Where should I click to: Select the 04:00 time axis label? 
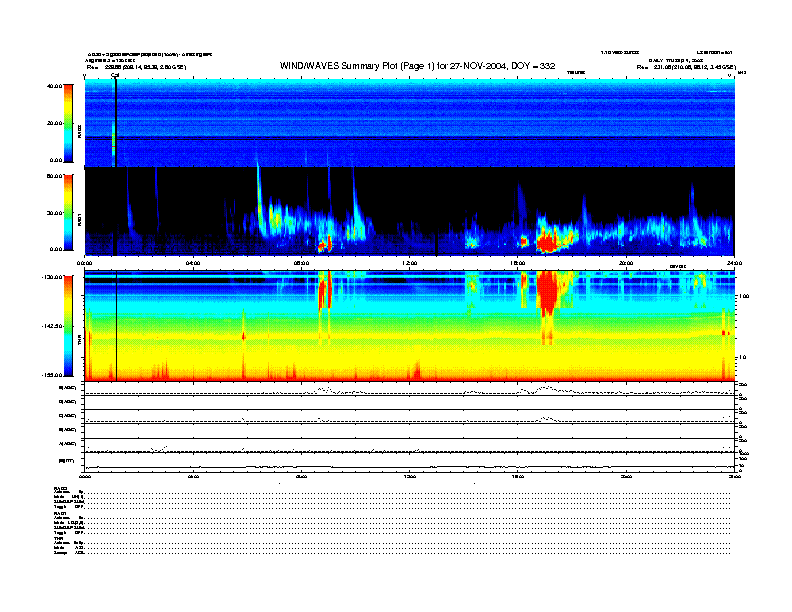[193, 262]
